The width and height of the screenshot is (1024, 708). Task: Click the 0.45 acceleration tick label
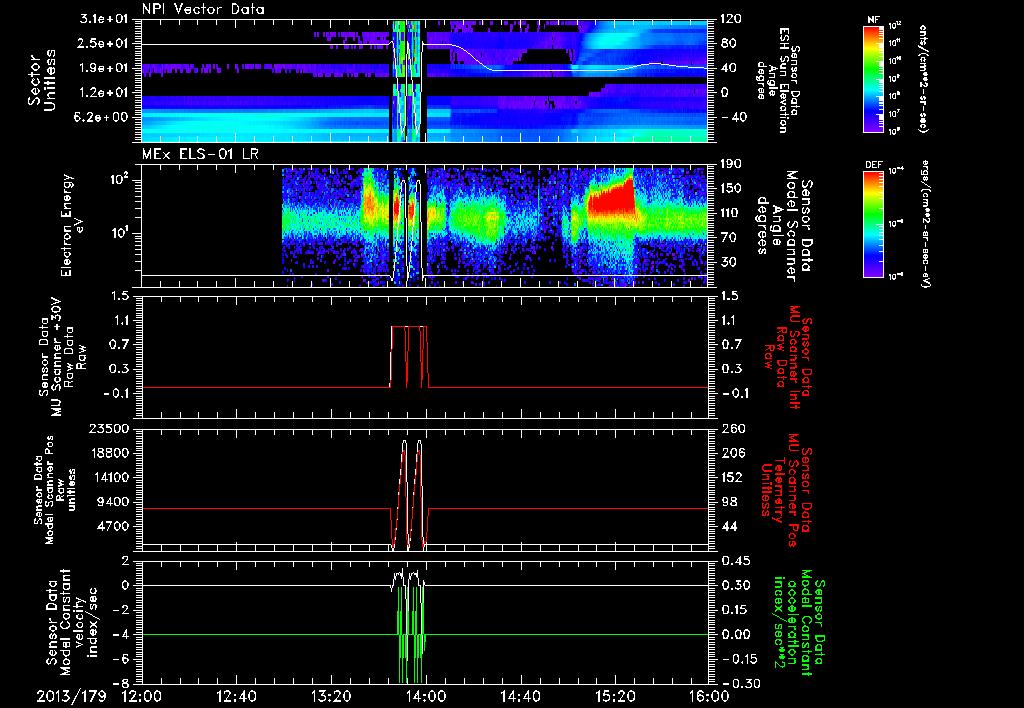(x=735, y=561)
